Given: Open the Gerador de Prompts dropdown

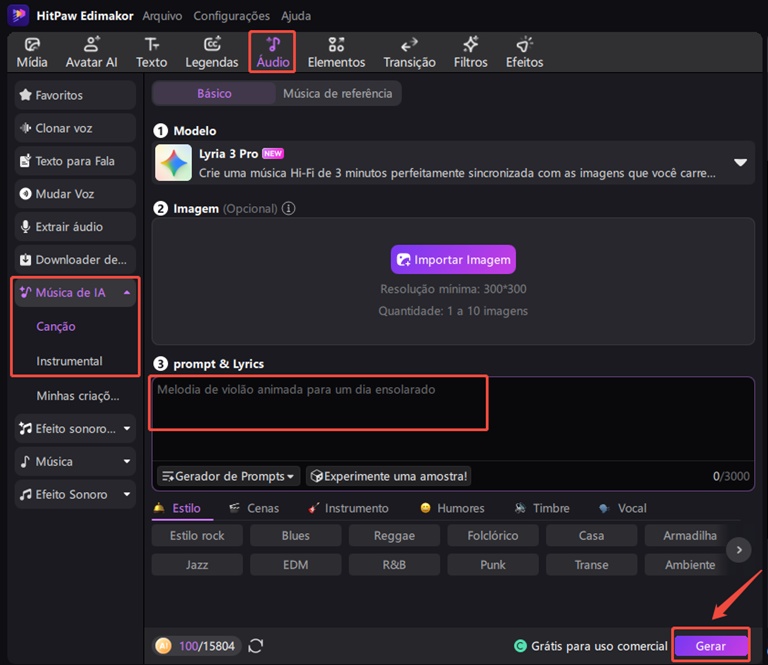Looking at the screenshot, I should (228, 476).
